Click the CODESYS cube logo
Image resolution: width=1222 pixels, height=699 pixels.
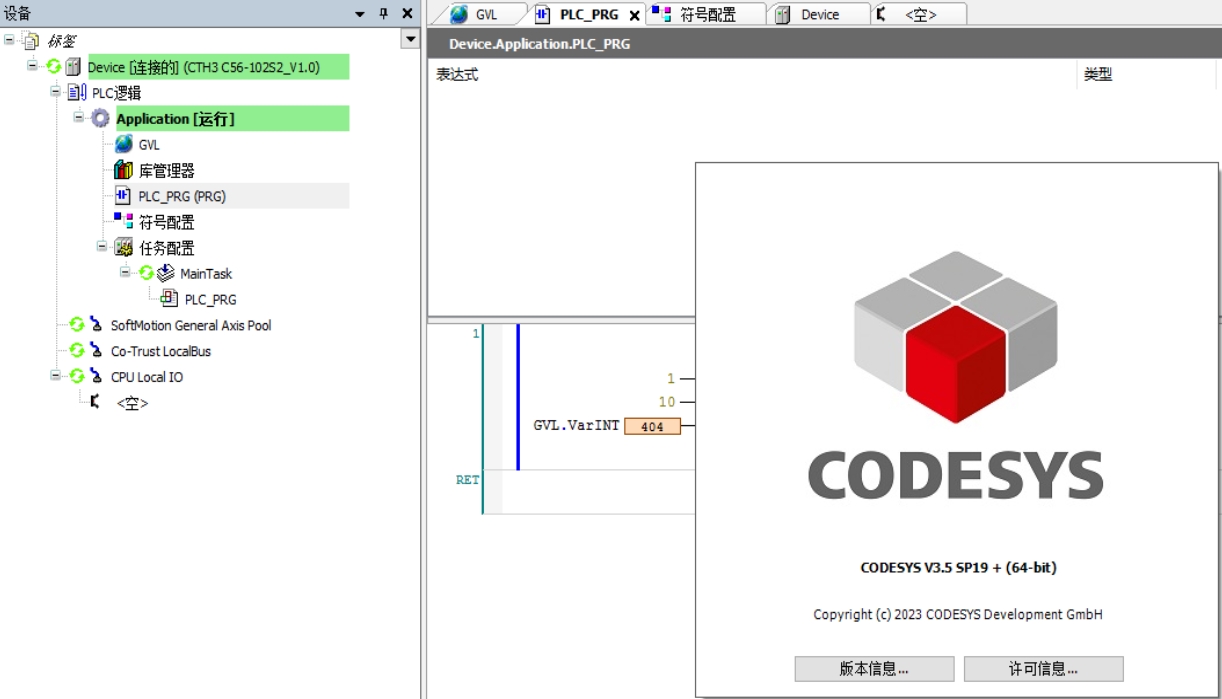coord(955,336)
